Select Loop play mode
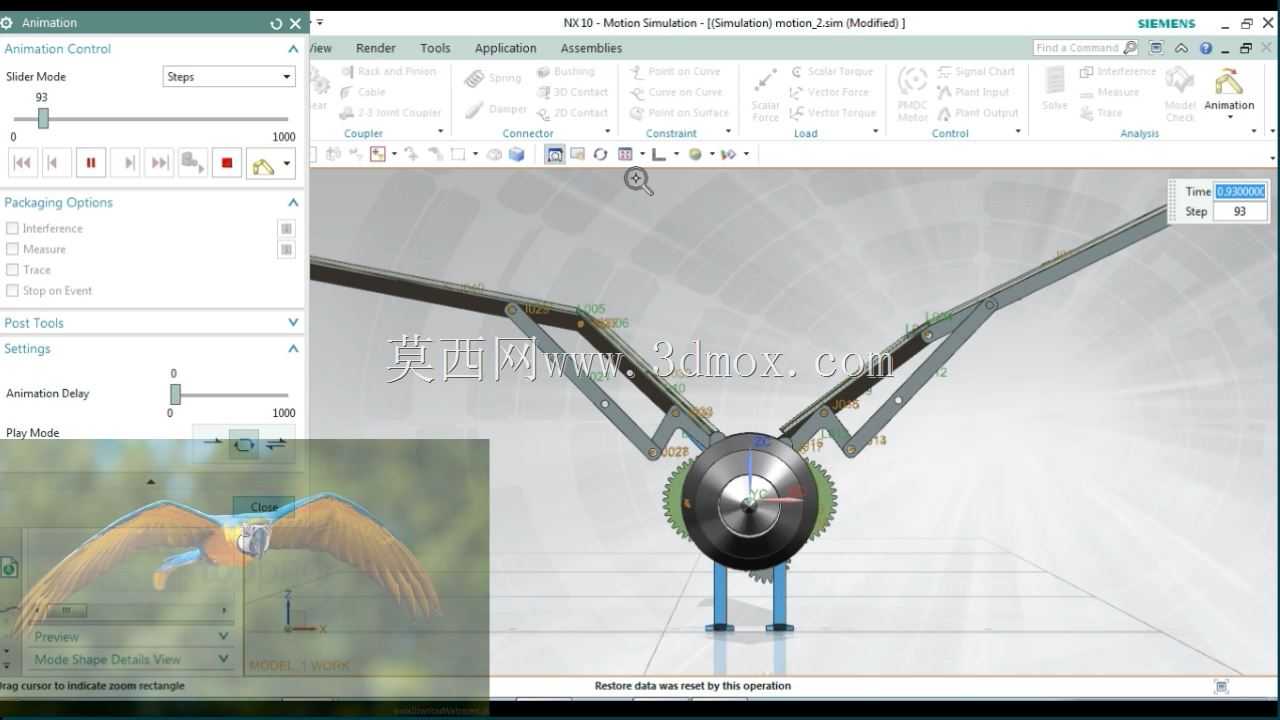 coord(244,443)
